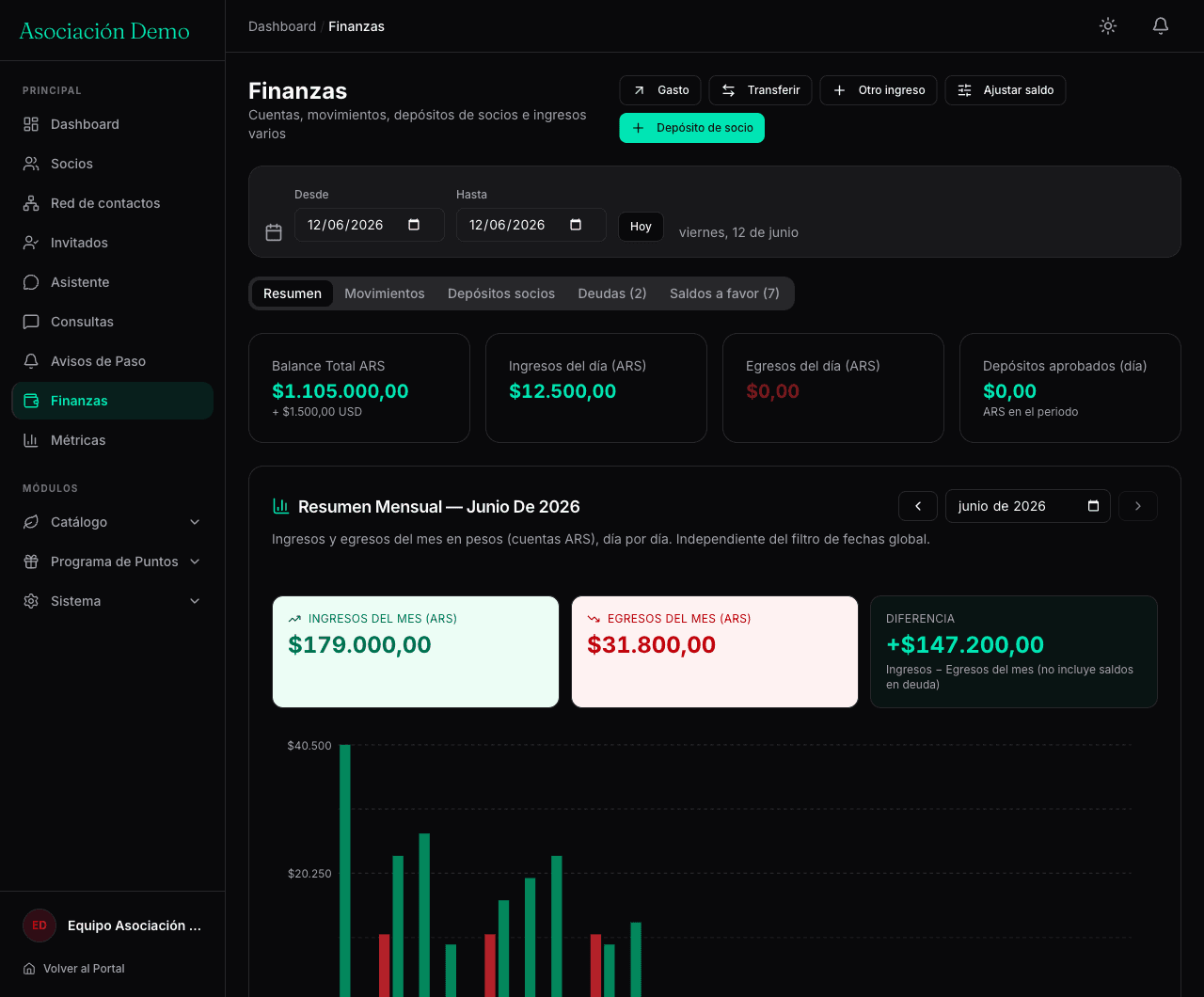Click the Transferir button
The width and height of the screenshot is (1204, 997).
[x=760, y=90]
